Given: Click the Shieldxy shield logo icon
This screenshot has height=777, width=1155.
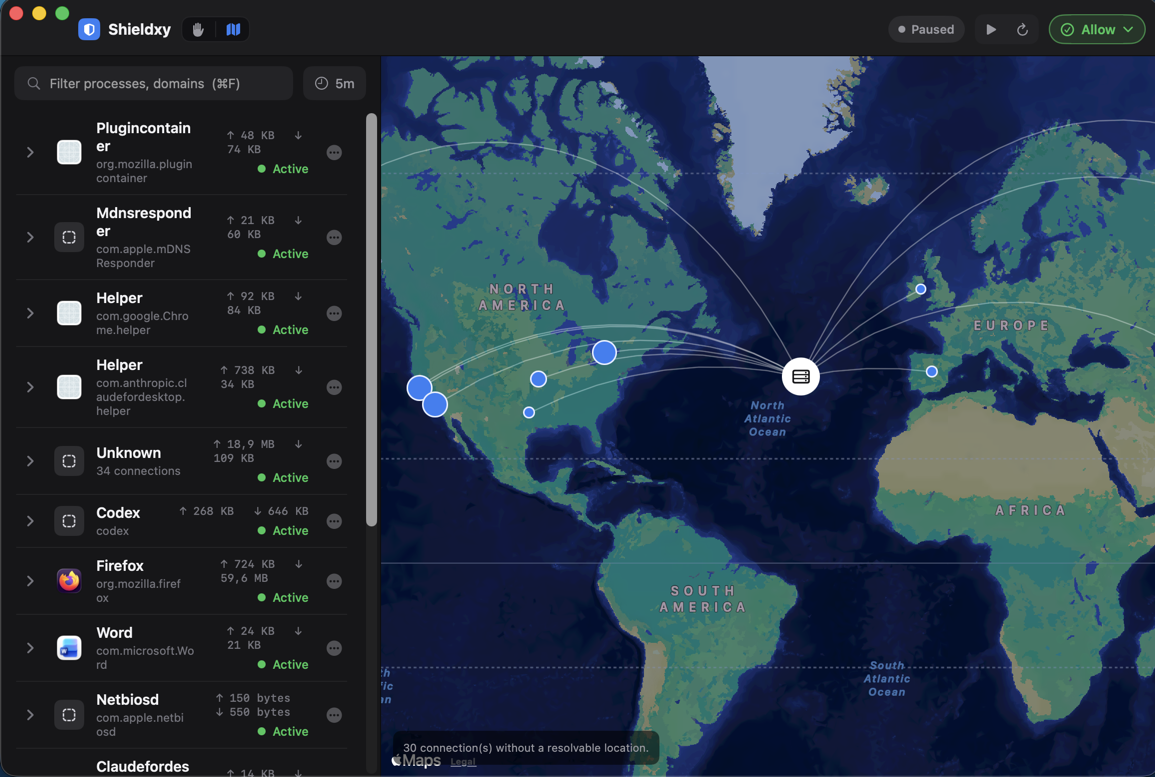Looking at the screenshot, I should coord(89,29).
